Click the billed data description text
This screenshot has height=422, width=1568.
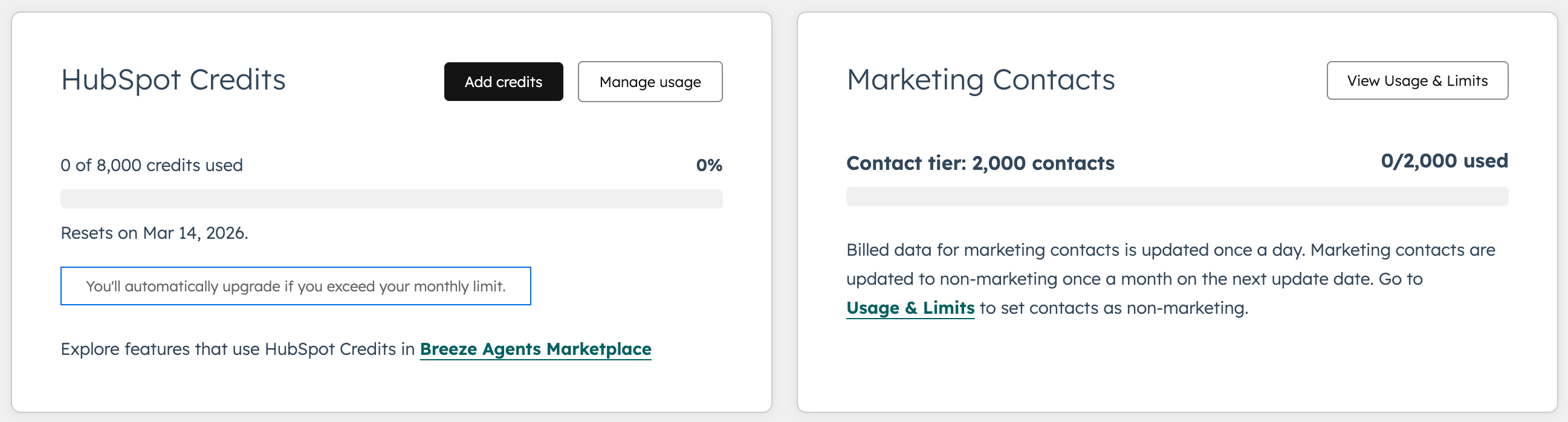click(1168, 250)
